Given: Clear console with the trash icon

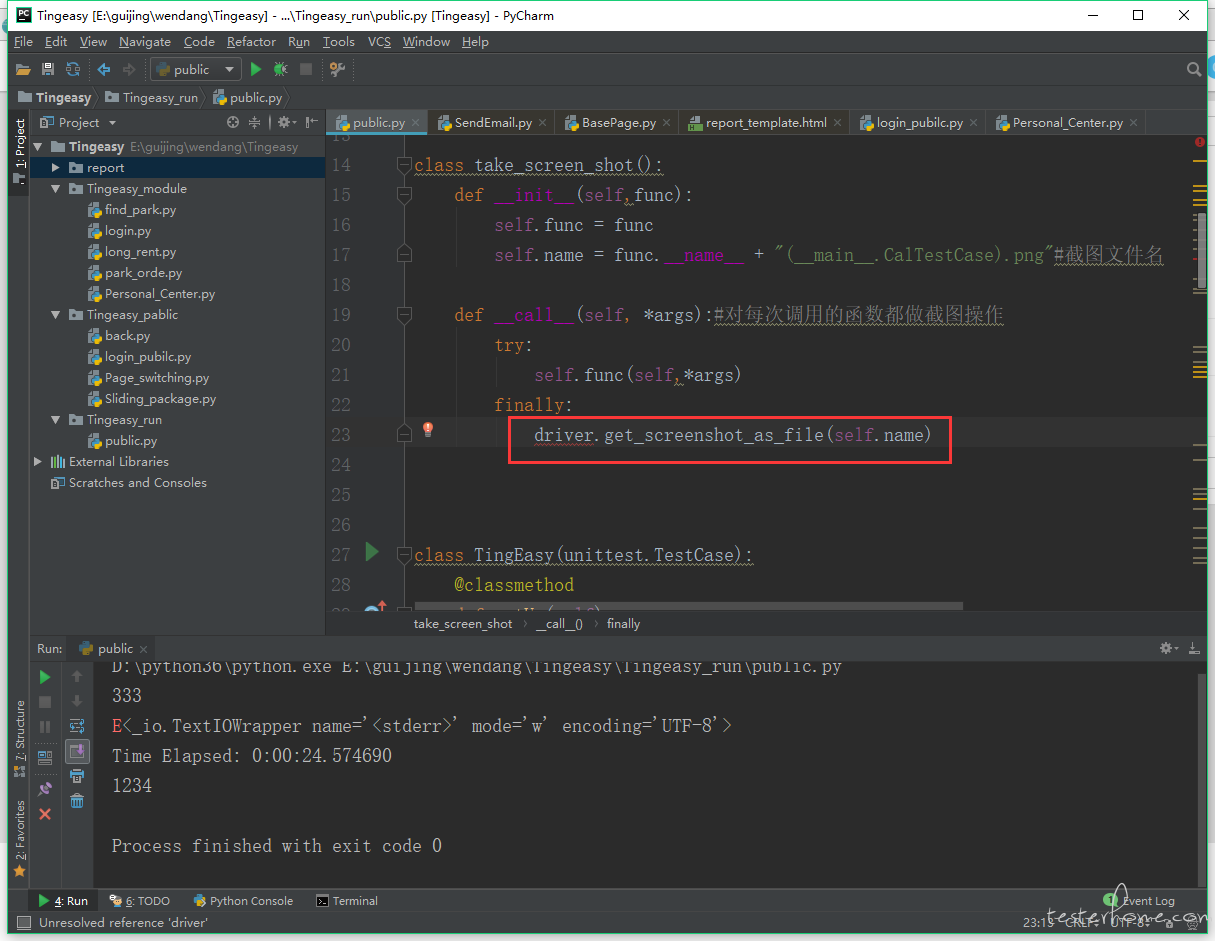Looking at the screenshot, I should point(77,801).
